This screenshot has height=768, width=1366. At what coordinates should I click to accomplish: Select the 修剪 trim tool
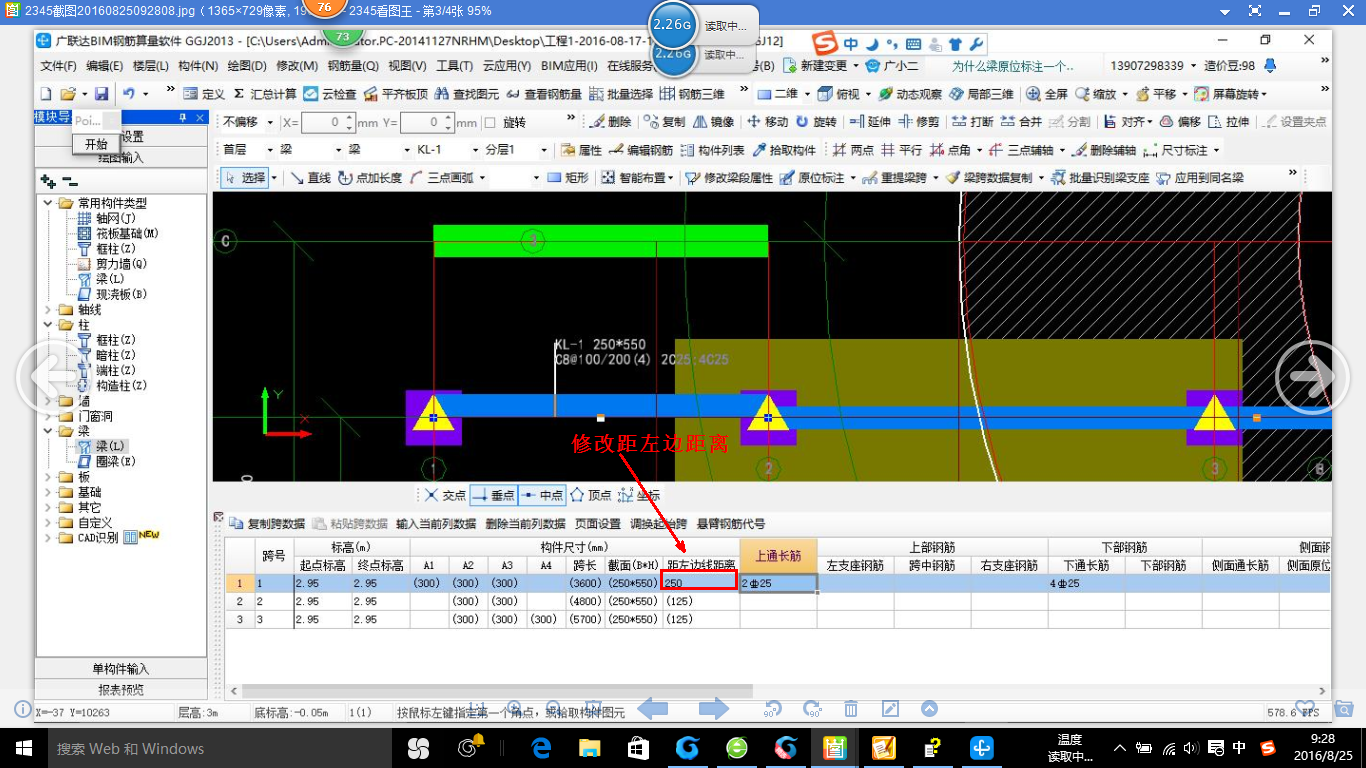(x=920, y=122)
